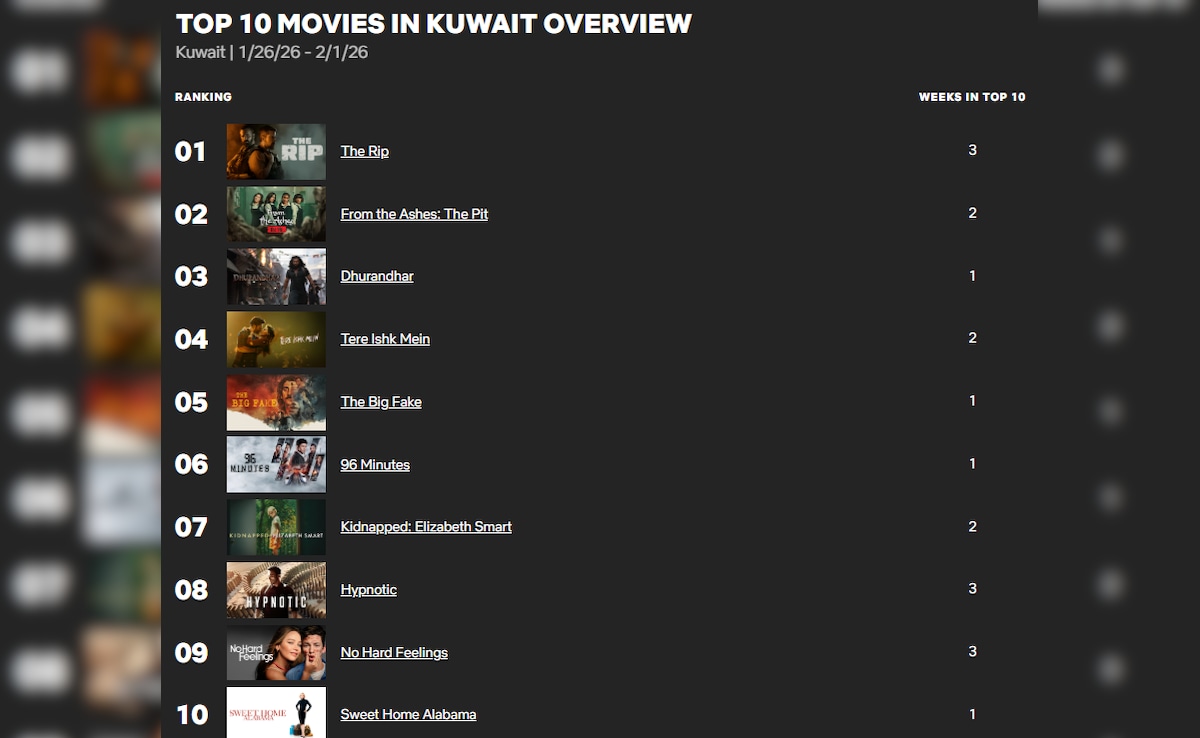The height and width of the screenshot is (738, 1200).
Task: Select the Dhurandhar movie poster
Action: [x=276, y=276]
